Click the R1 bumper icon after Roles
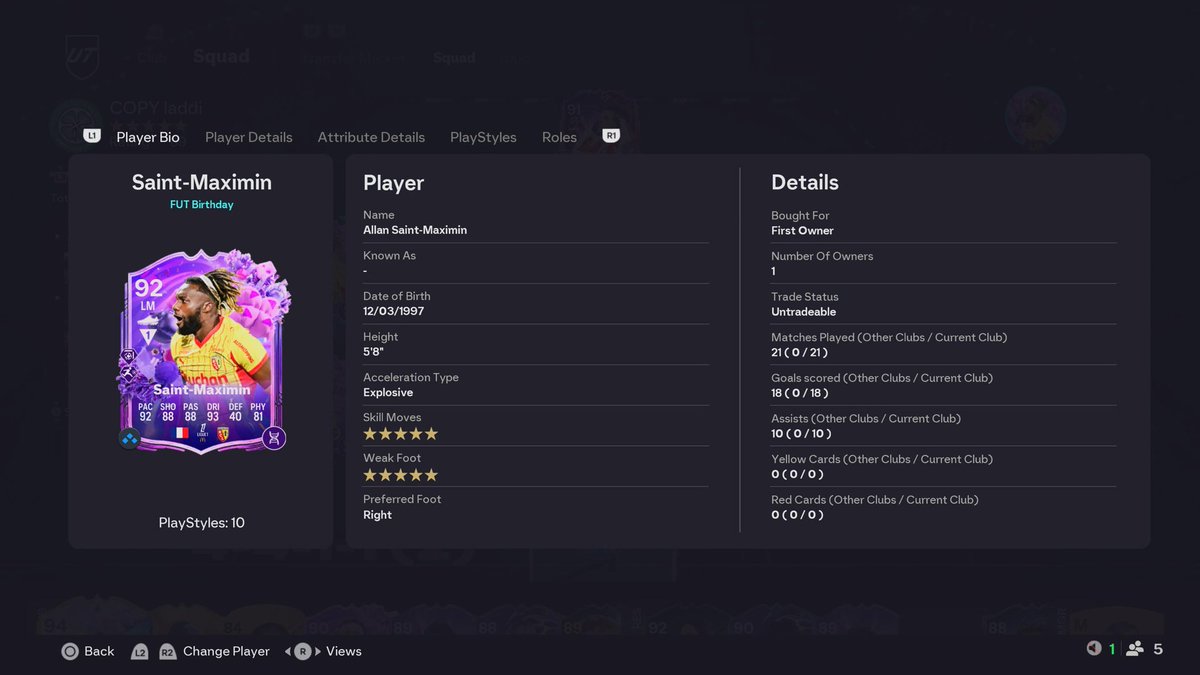Image resolution: width=1200 pixels, height=675 pixels. (611, 135)
